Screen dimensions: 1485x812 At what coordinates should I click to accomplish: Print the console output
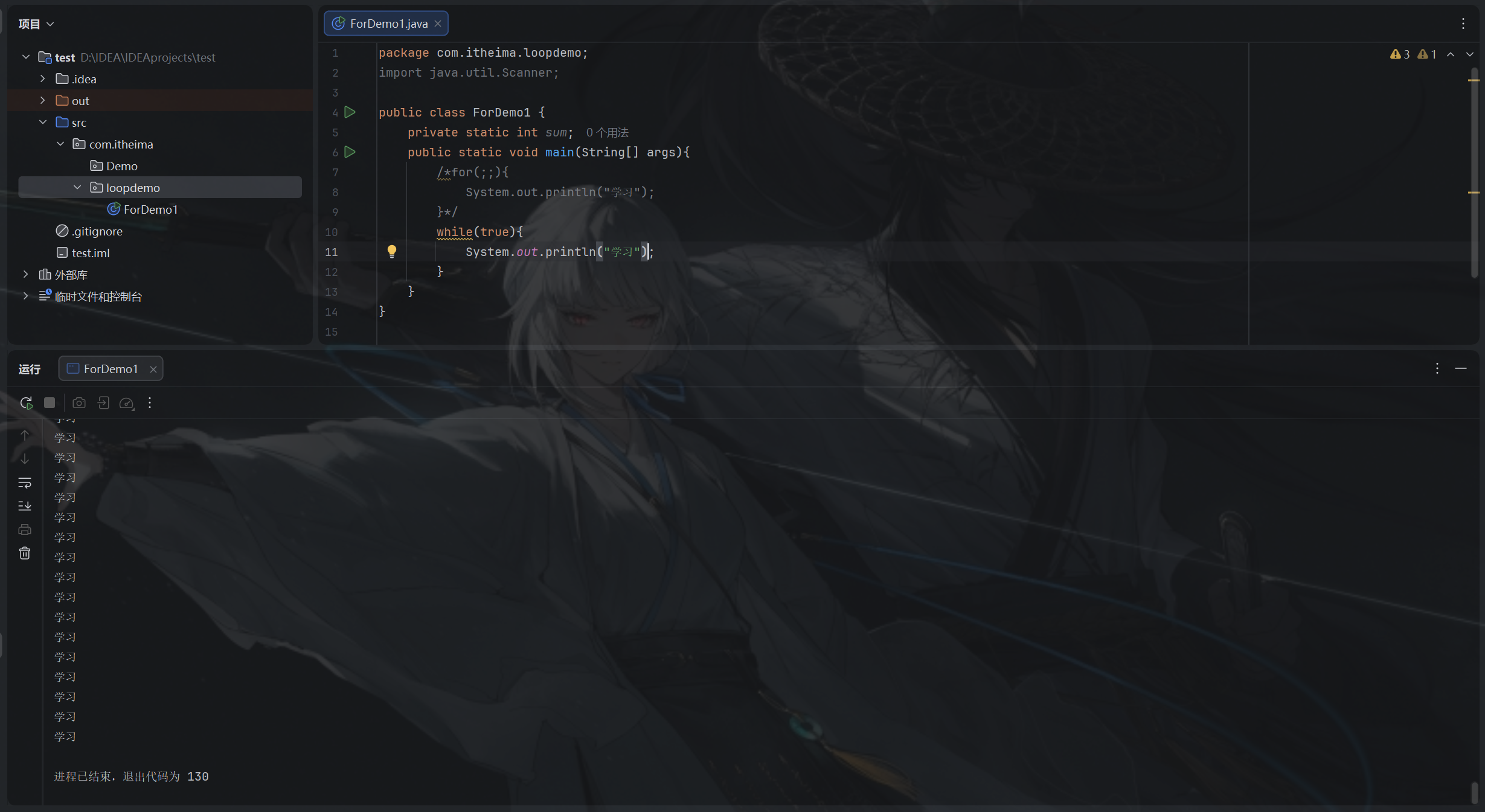pyautogui.click(x=25, y=529)
